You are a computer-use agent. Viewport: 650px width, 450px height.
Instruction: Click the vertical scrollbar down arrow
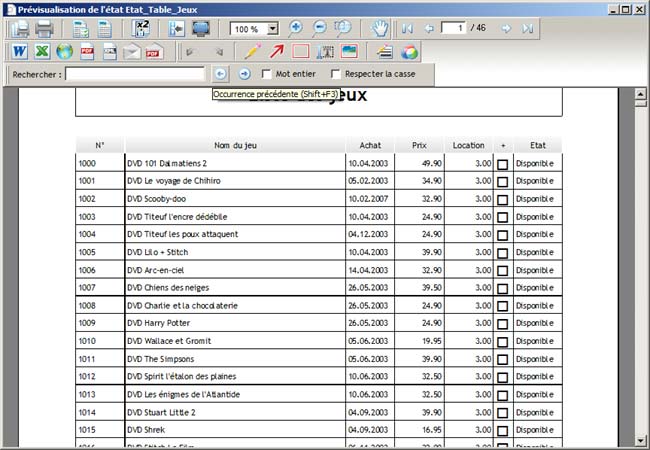coord(640,440)
